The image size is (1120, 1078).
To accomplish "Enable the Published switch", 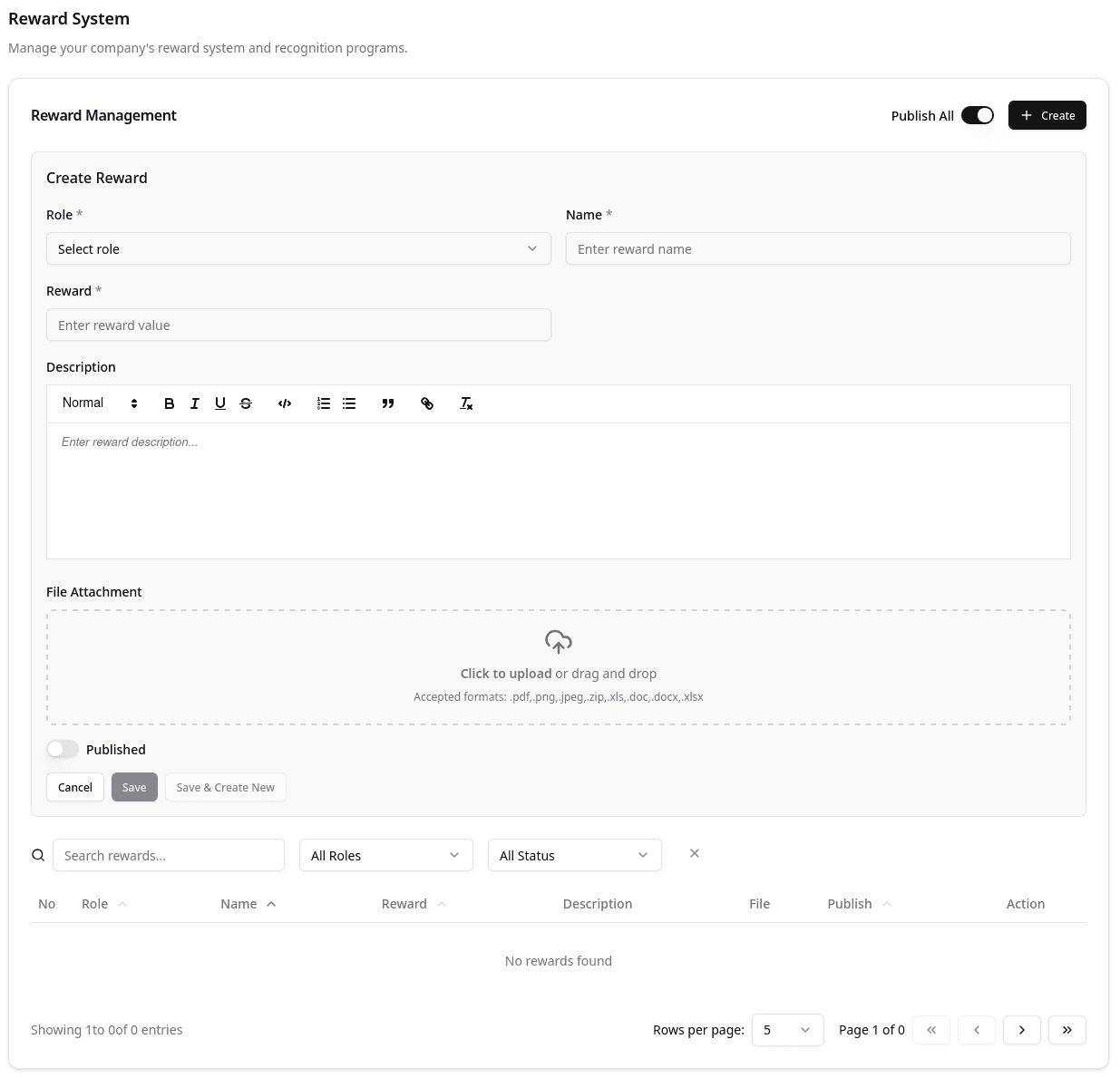I will [x=63, y=749].
